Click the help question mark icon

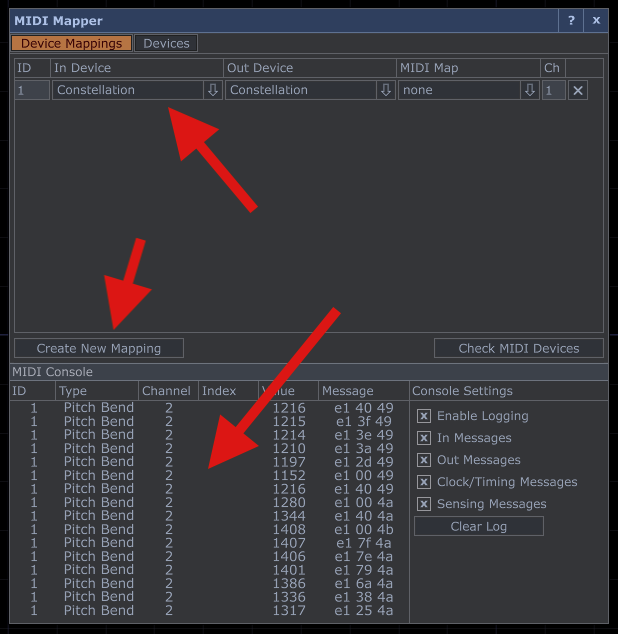click(x=571, y=20)
